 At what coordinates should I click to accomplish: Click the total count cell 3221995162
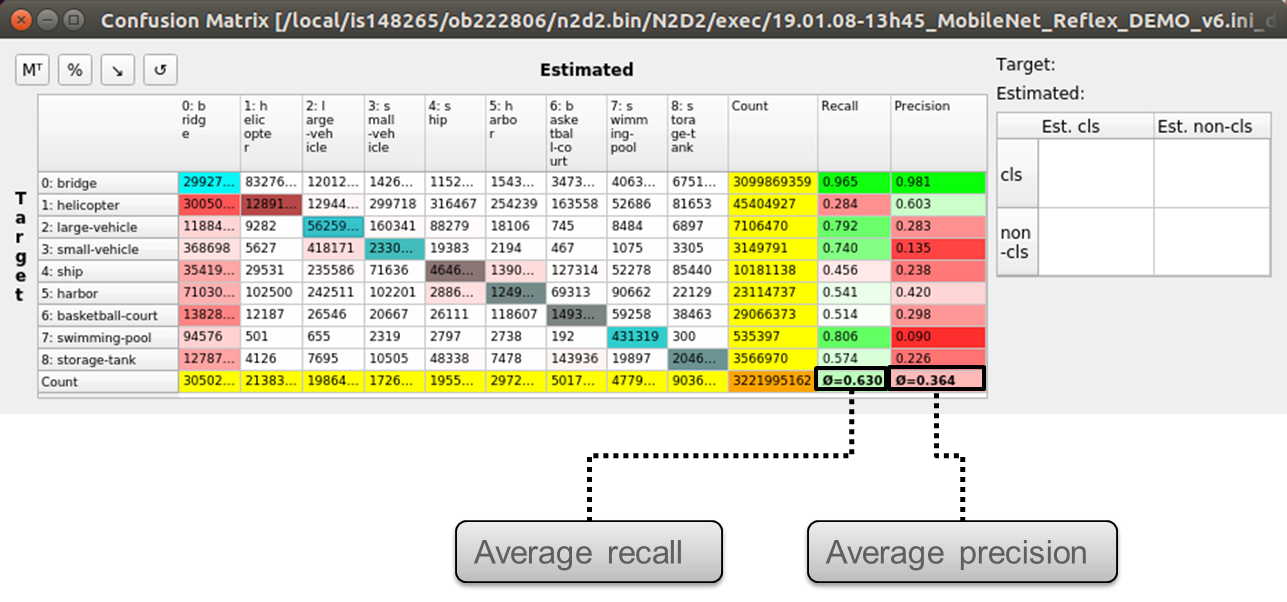pos(773,381)
